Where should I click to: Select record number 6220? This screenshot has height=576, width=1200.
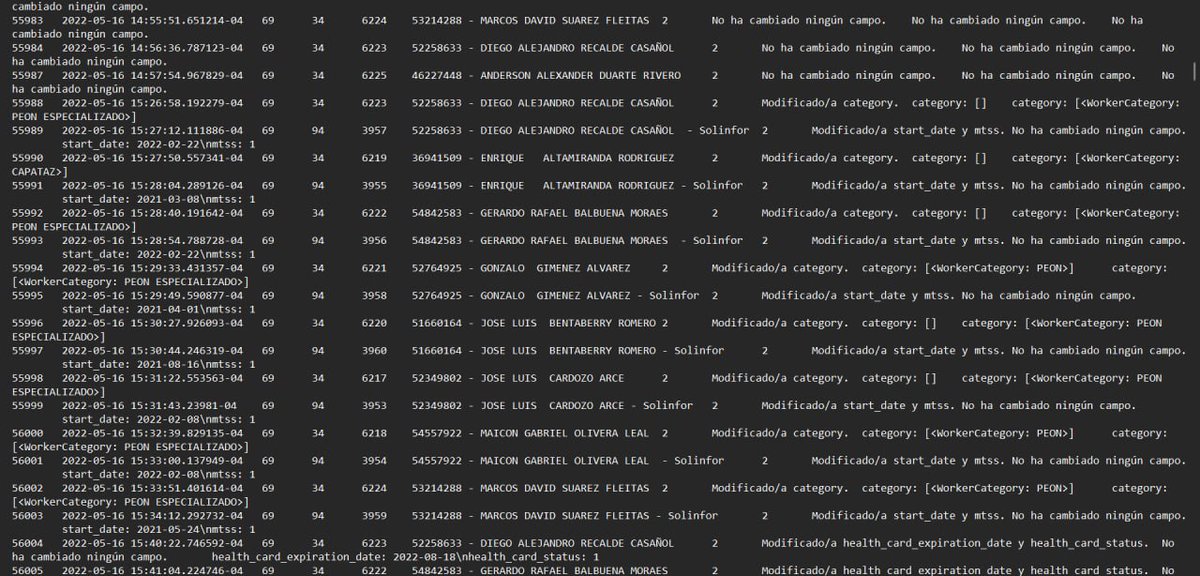click(x=374, y=323)
